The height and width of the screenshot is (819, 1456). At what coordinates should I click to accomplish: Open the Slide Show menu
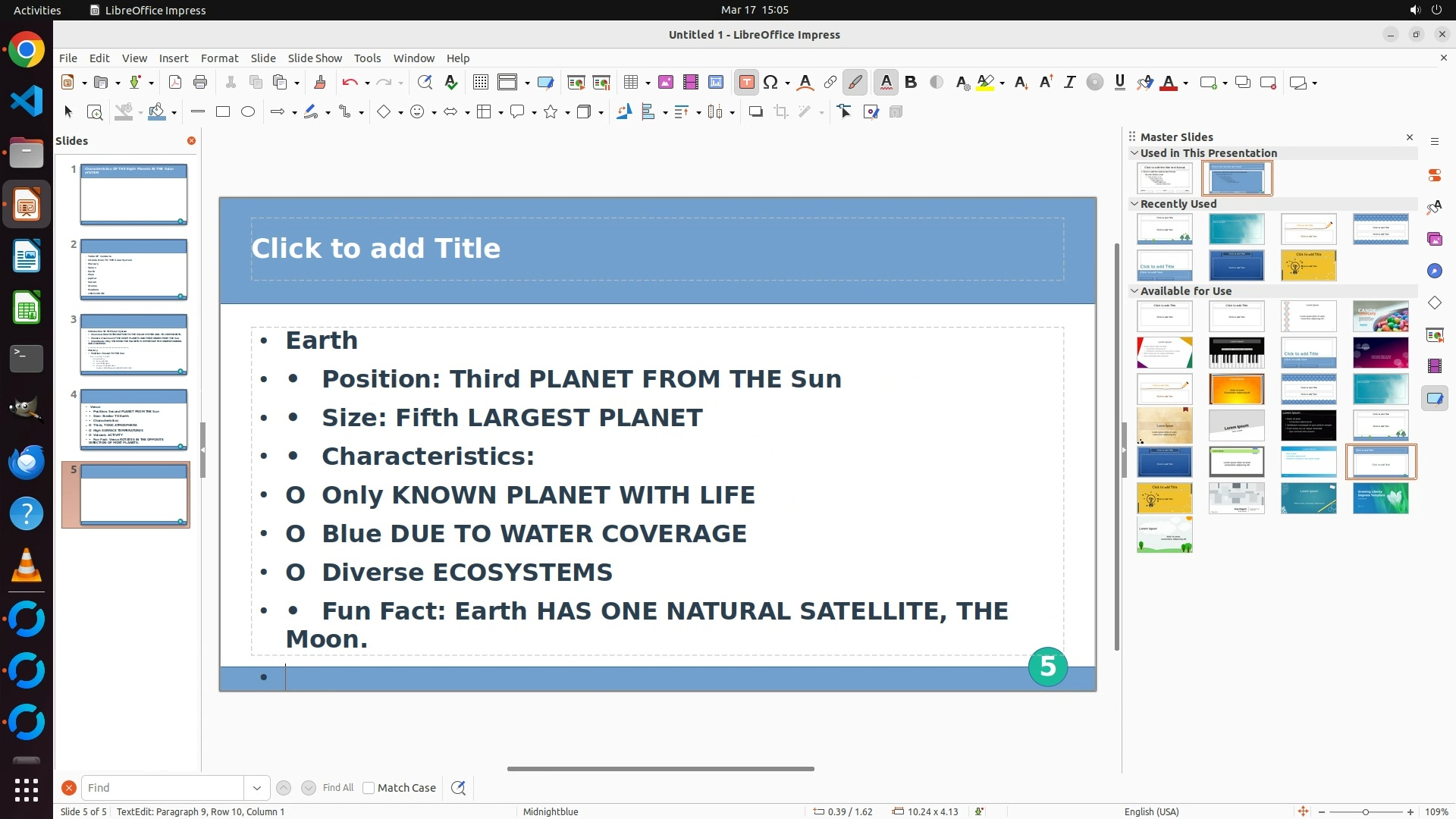pos(315,58)
